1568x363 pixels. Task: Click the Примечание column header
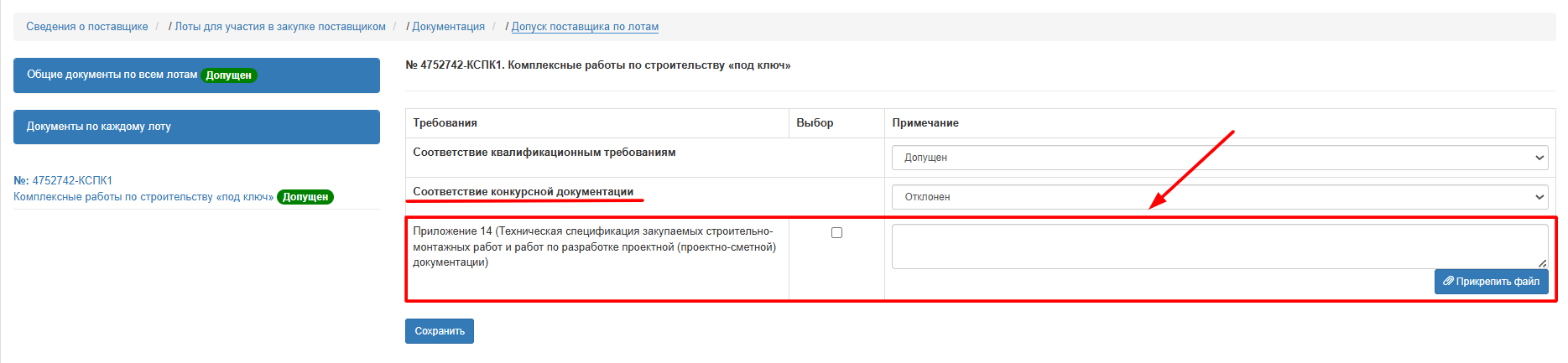(x=925, y=123)
